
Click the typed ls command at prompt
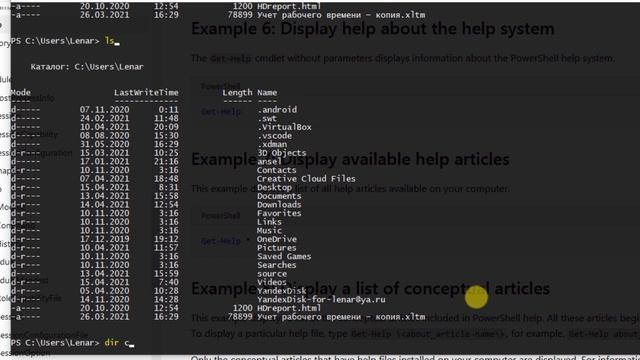(110, 41)
